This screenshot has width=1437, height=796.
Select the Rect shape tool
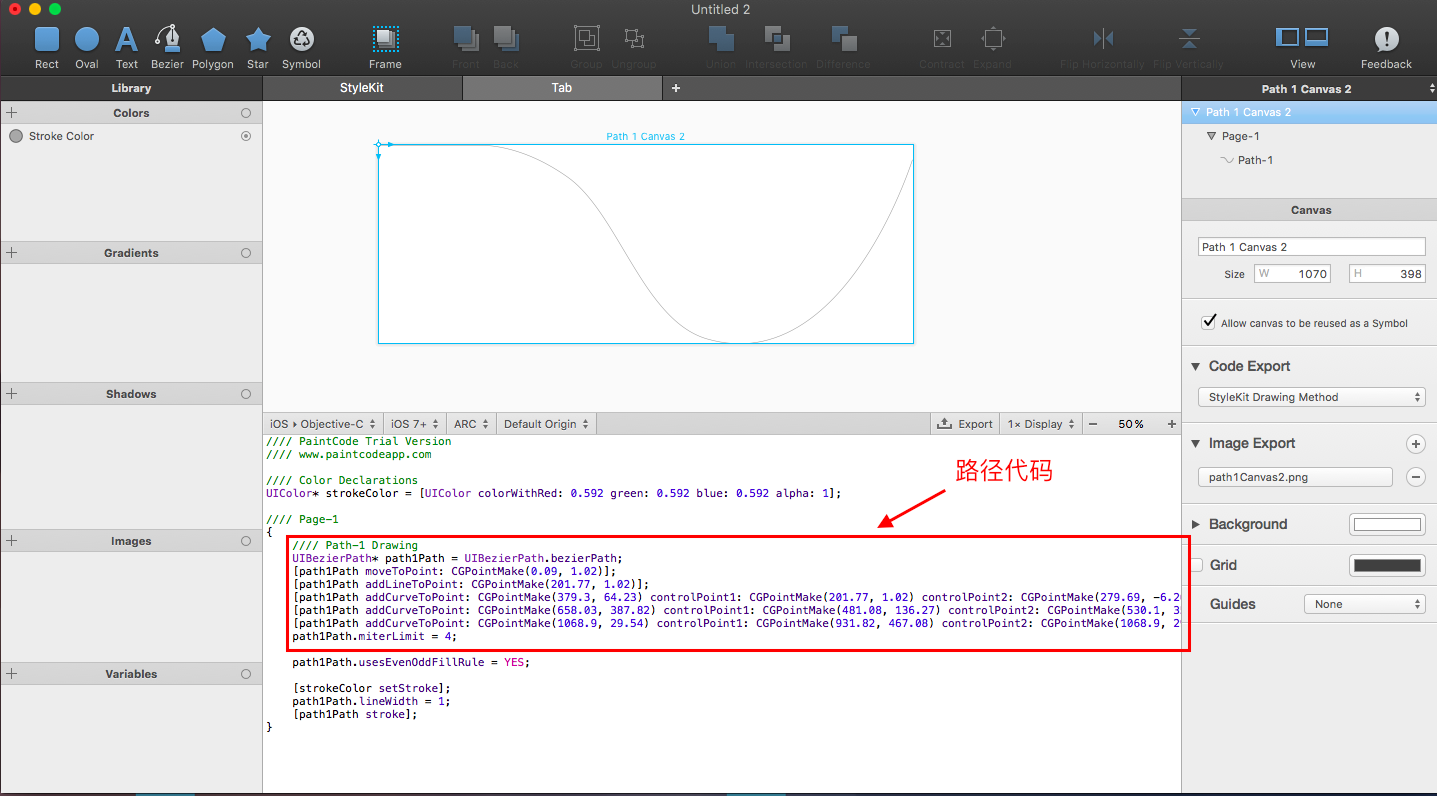point(47,40)
